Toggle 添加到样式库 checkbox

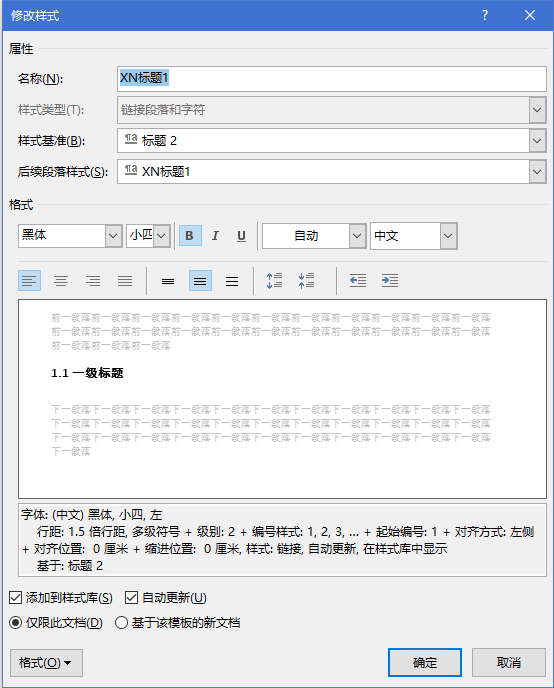pyautogui.click(x=15, y=598)
